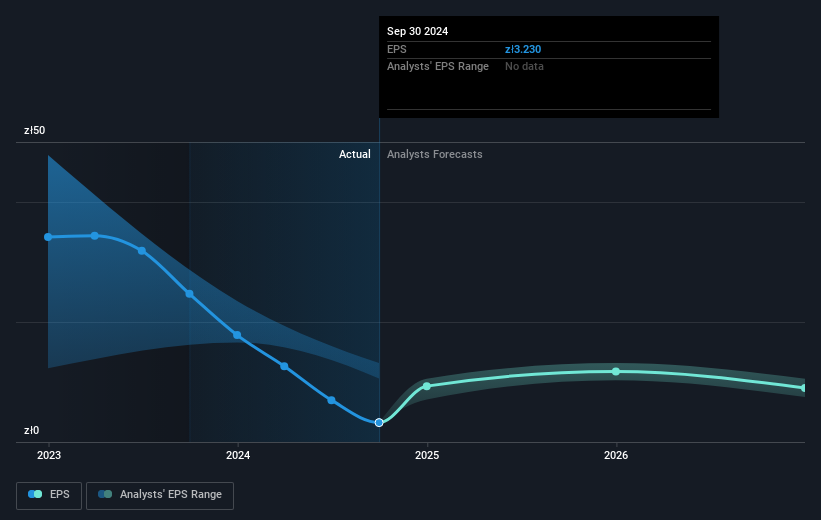Select the 2026 forecast EPS point
Screen dimensions: 821x520
[x=616, y=371]
